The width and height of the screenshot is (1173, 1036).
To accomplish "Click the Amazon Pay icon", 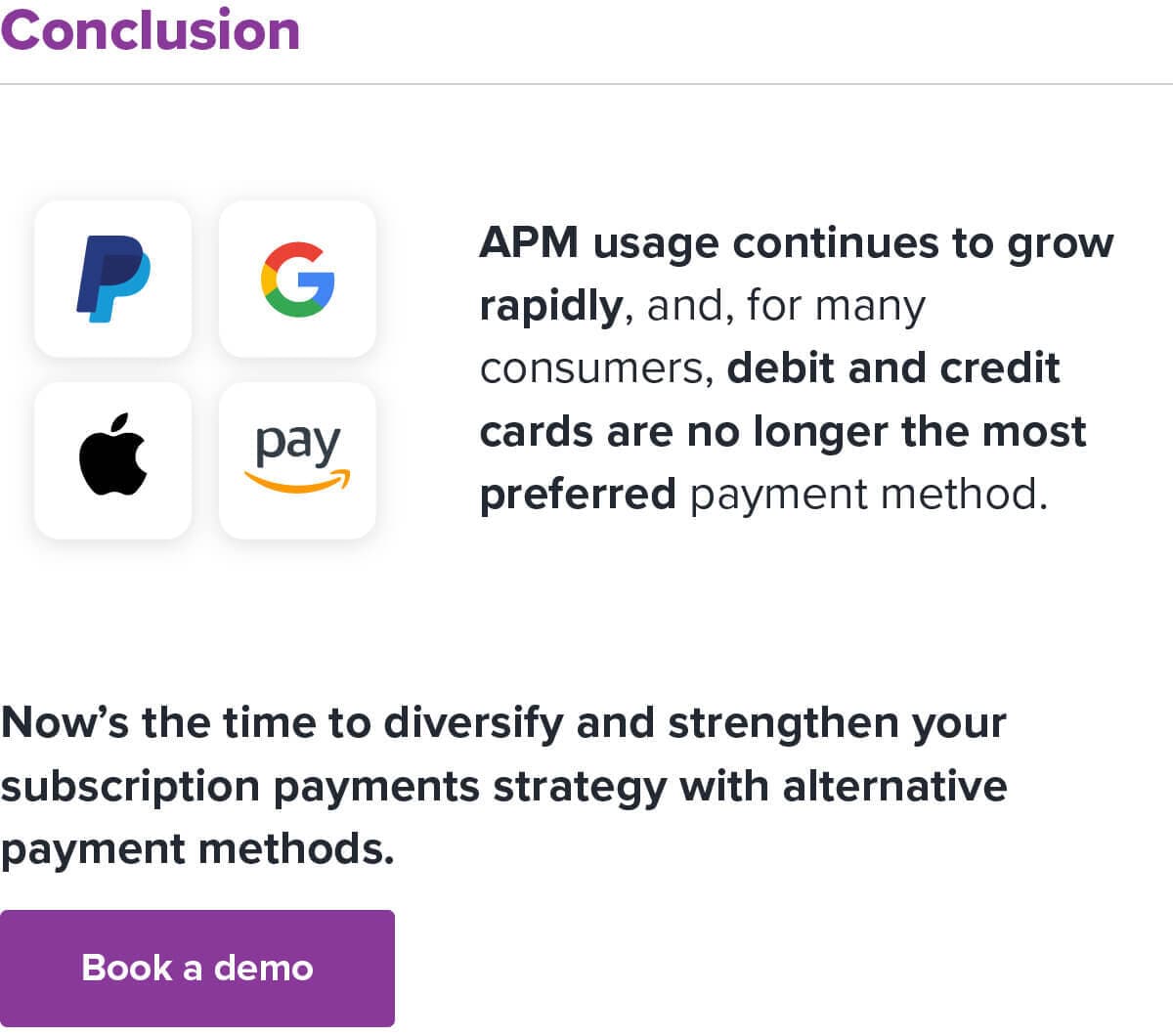I will [x=298, y=459].
